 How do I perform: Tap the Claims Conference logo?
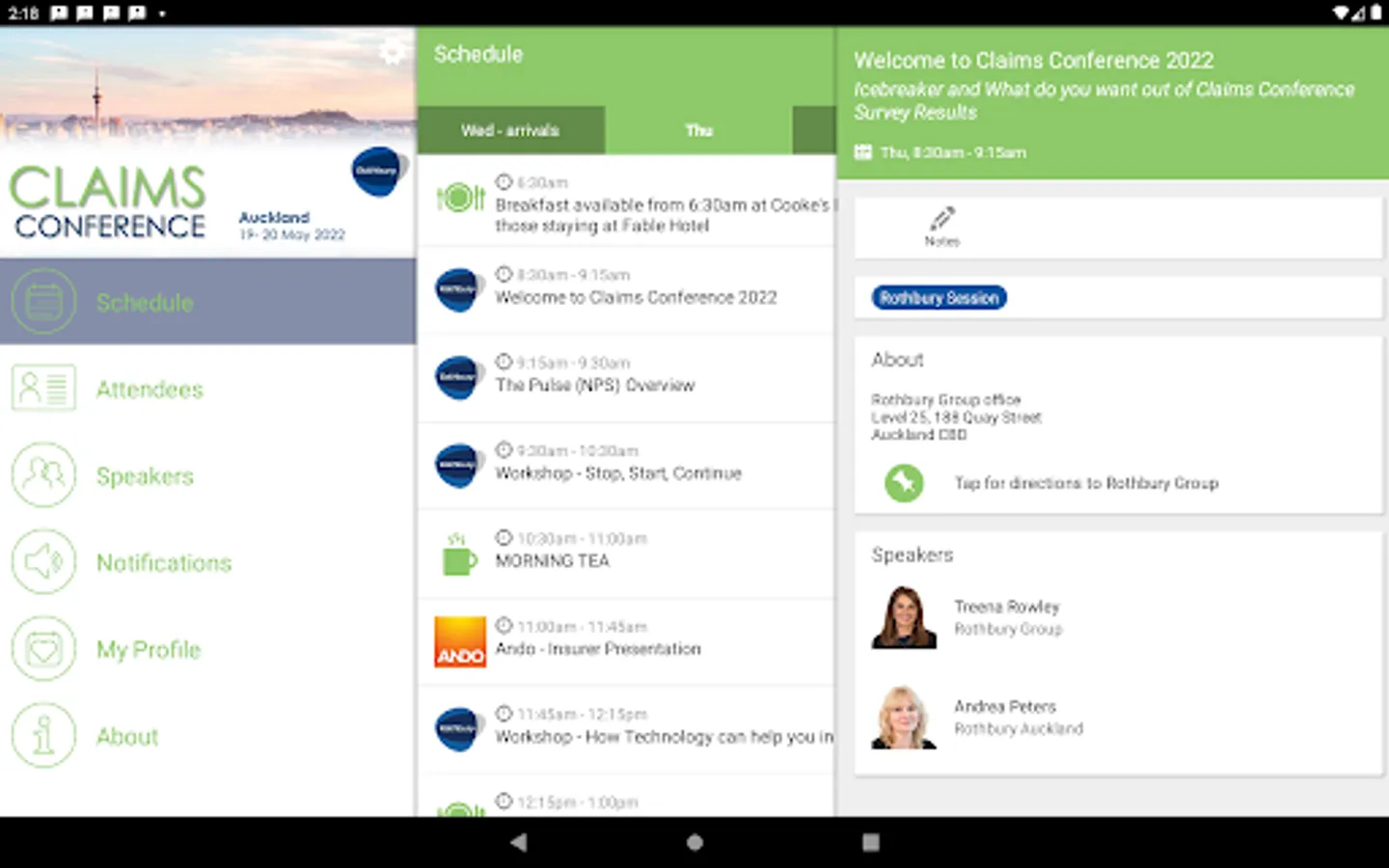point(108,202)
